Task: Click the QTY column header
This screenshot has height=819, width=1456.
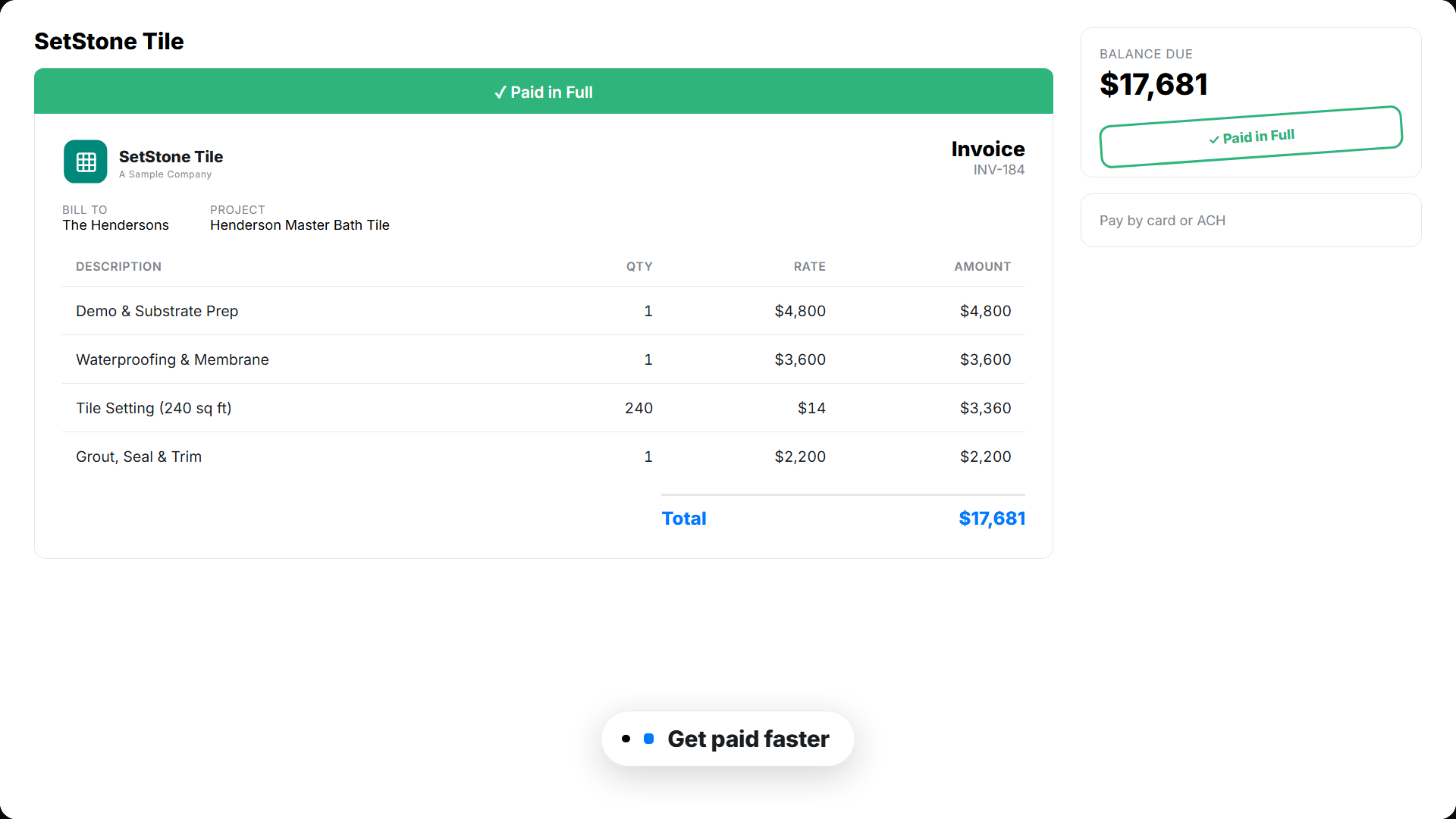Action: pos(639,266)
